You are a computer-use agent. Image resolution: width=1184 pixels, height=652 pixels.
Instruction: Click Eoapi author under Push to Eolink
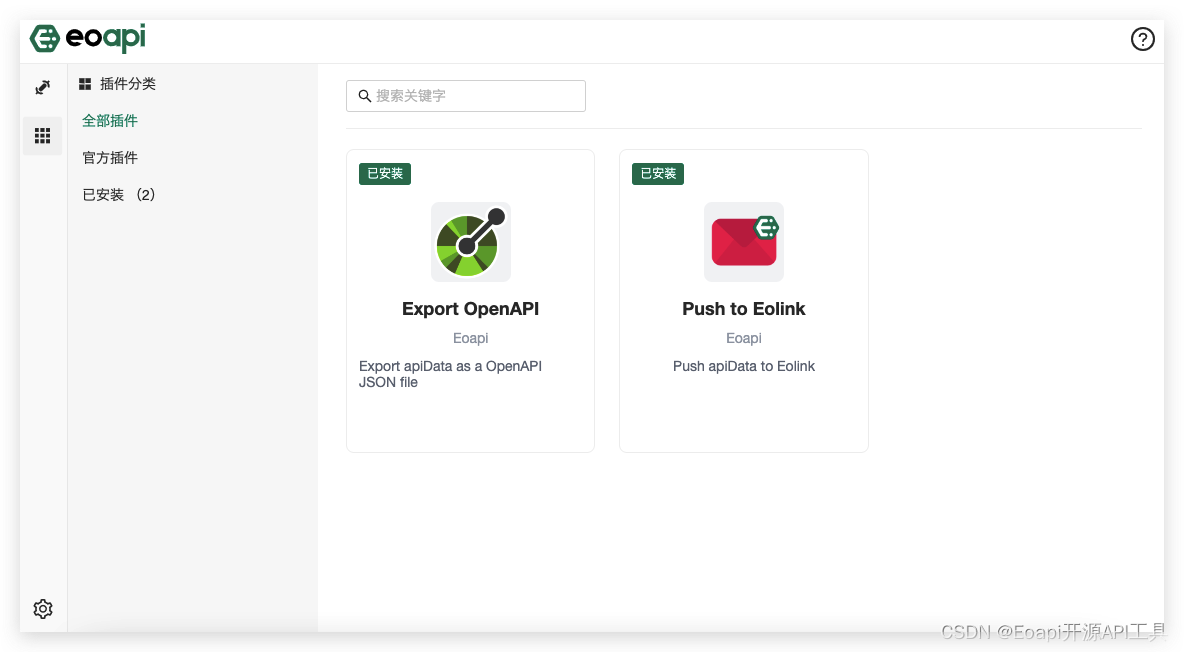tap(744, 338)
